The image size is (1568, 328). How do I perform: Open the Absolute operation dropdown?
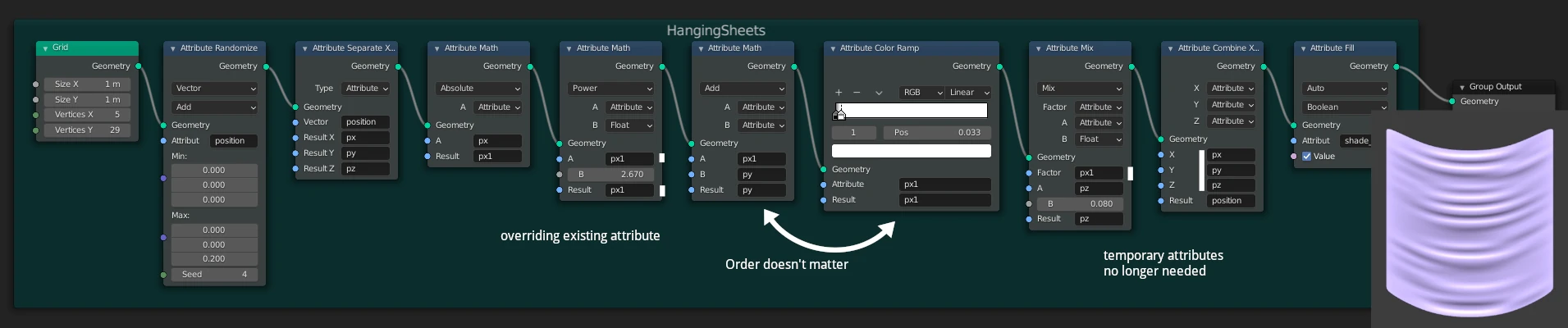click(479, 89)
